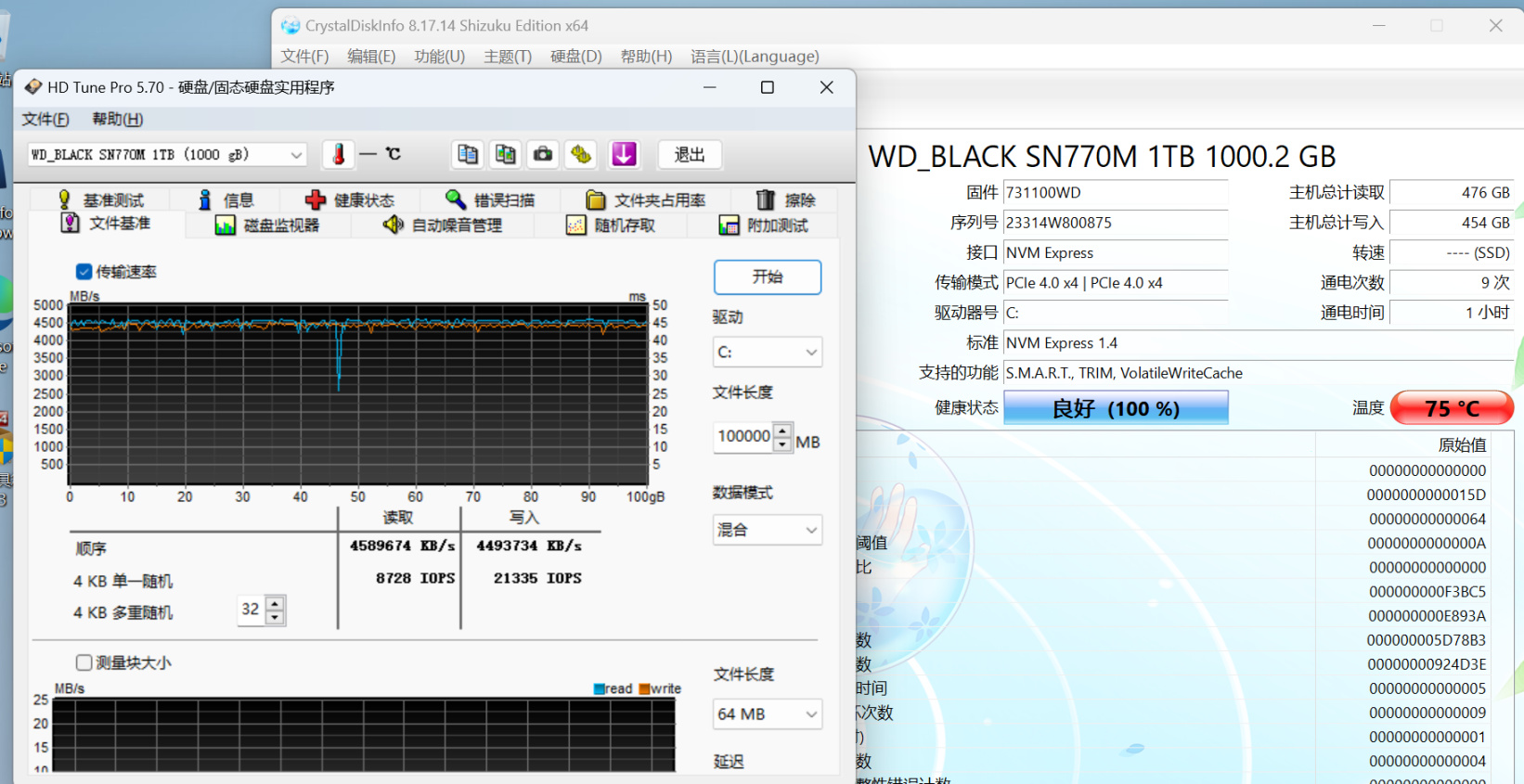Viewport: 1524px width, 784px height.
Task: Open the 基准测试 benchmark tab
Action: pos(100,200)
